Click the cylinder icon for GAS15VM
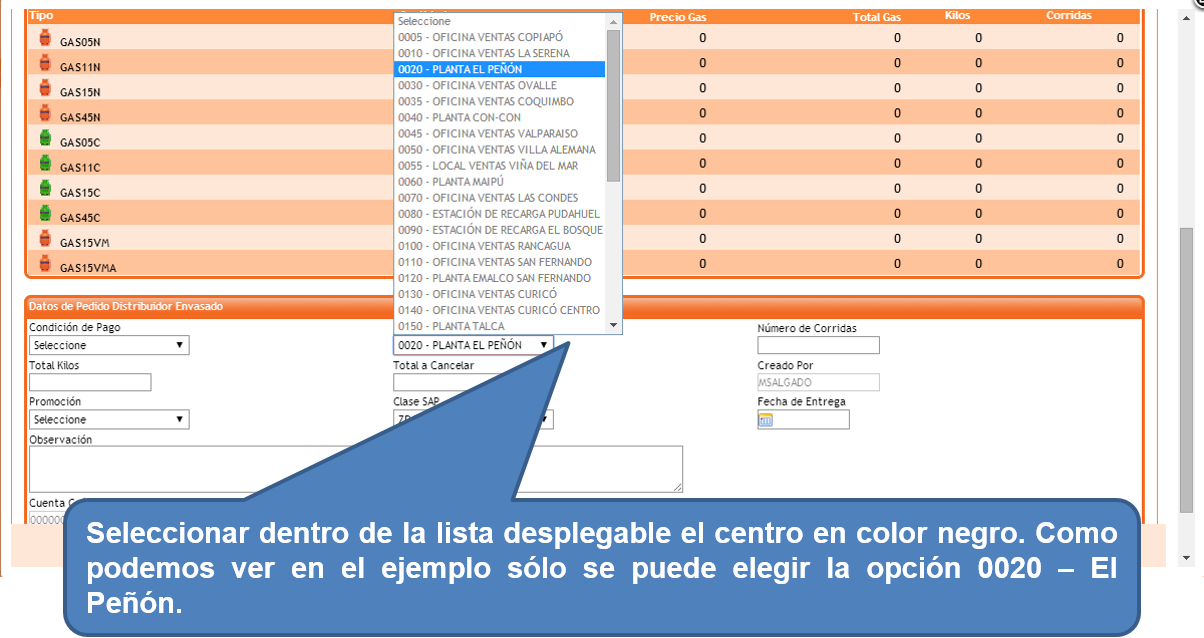The height and width of the screenshot is (638, 1204). pos(45,238)
